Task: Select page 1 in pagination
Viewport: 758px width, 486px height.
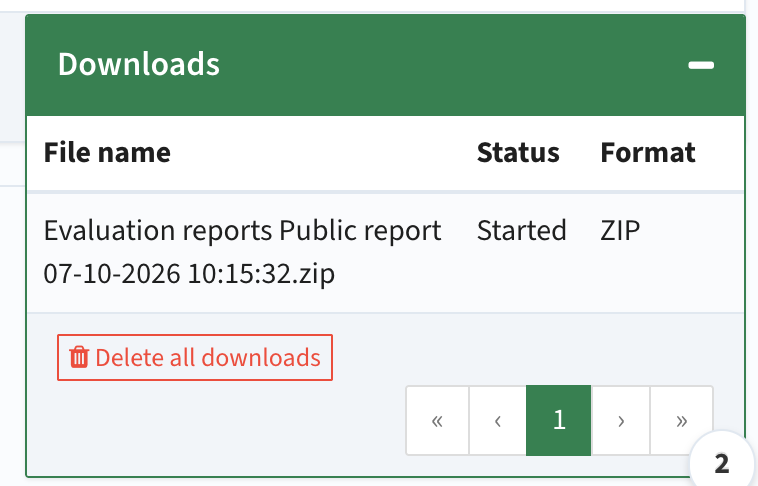Action: (558, 420)
